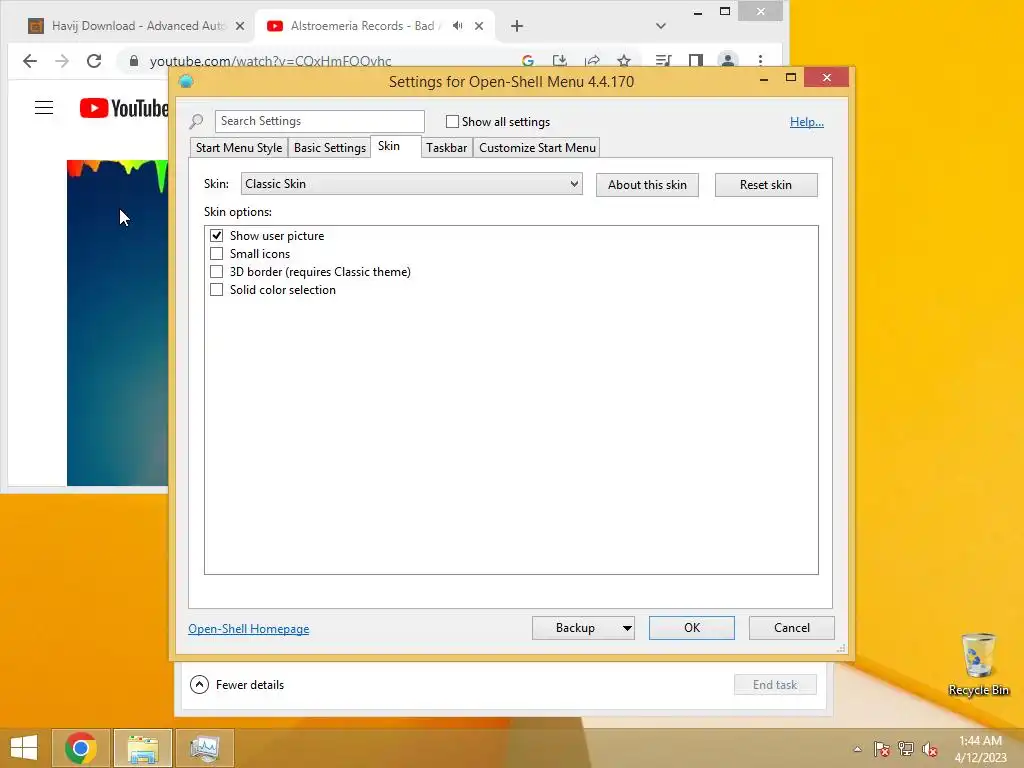
Task: Open Task Manager from taskbar
Action: point(204,748)
